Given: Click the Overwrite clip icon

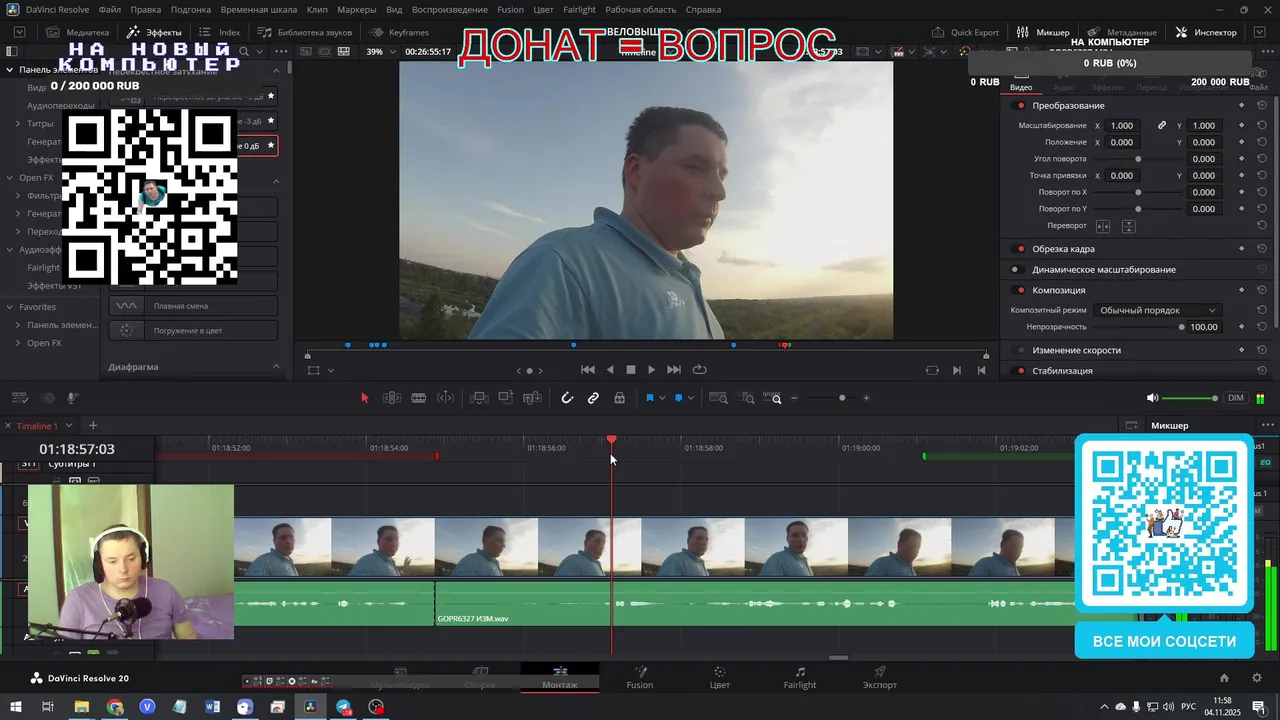Looking at the screenshot, I should pos(505,398).
